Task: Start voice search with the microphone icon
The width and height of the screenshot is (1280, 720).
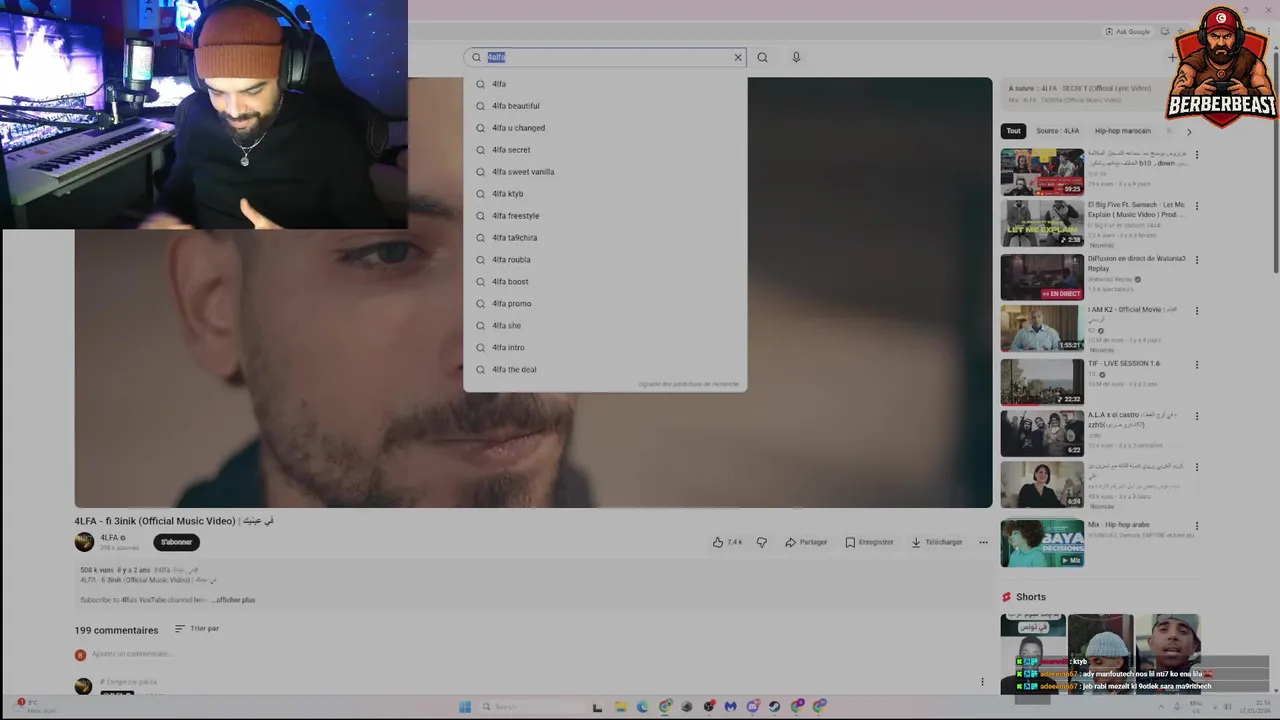Action: pyautogui.click(x=796, y=57)
